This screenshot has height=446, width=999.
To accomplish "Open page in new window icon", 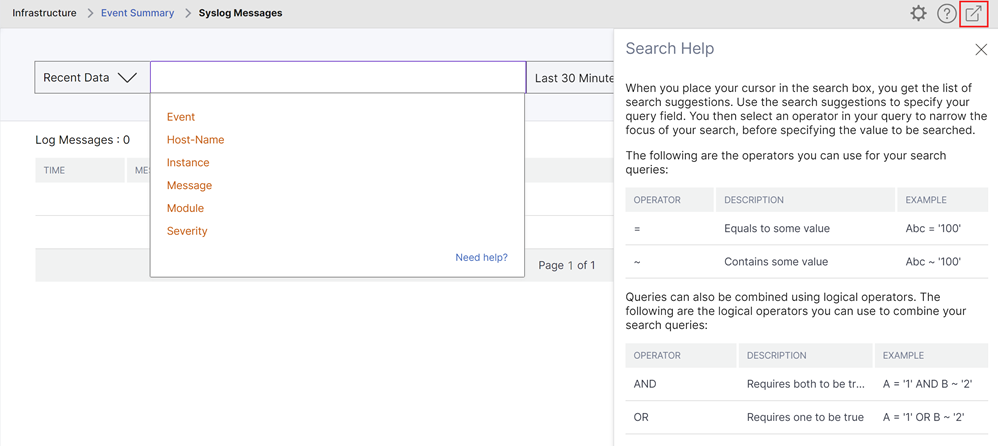I will tap(974, 13).
